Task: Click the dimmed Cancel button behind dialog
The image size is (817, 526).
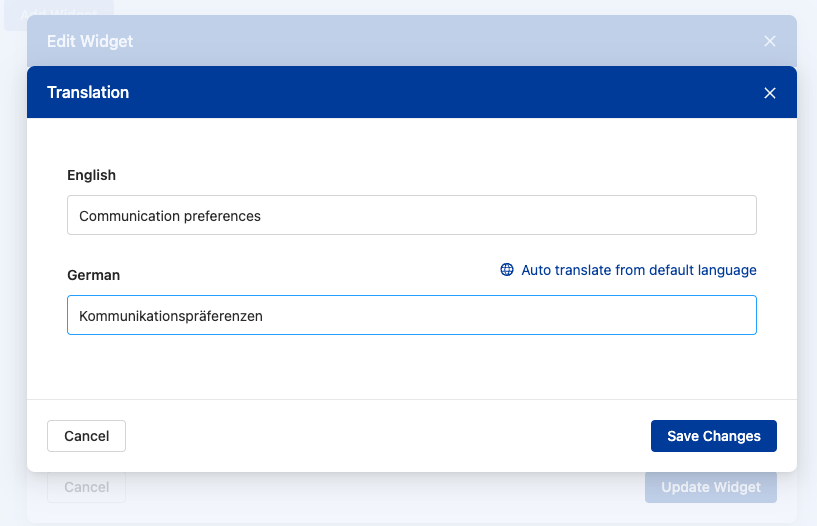Action: click(86, 487)
